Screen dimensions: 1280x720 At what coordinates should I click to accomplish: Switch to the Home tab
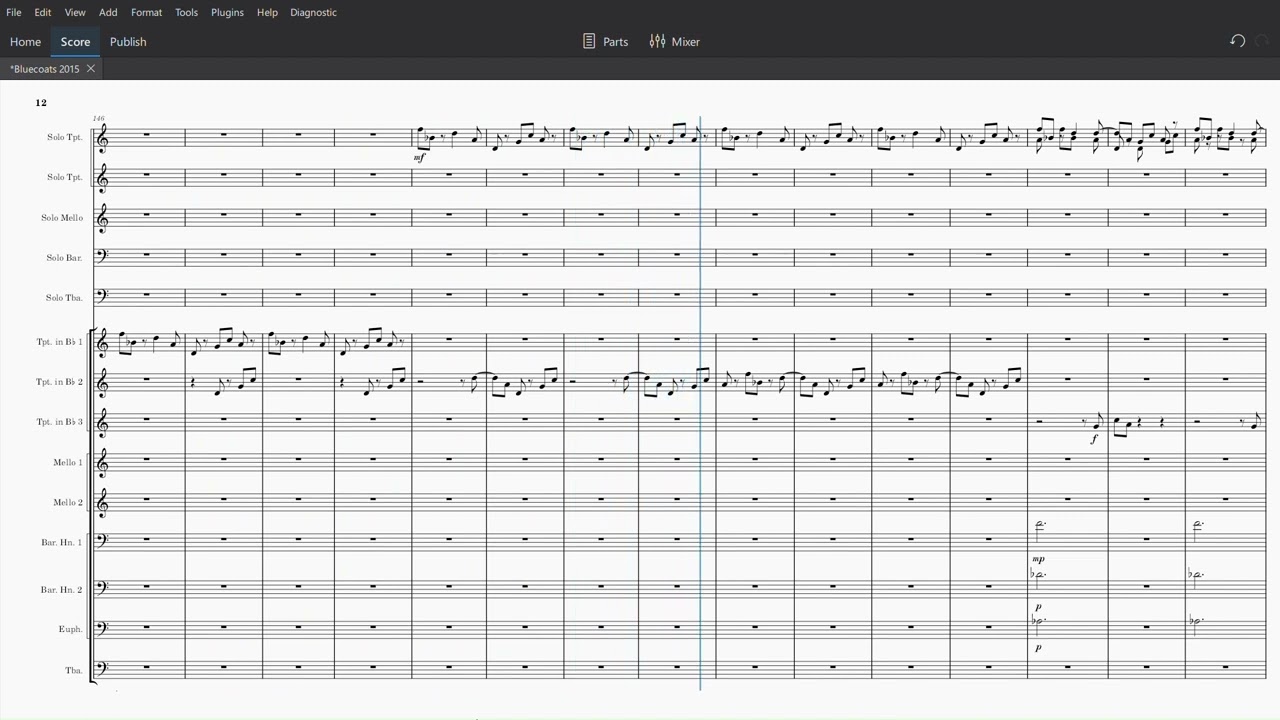click(x=25, y=41)
